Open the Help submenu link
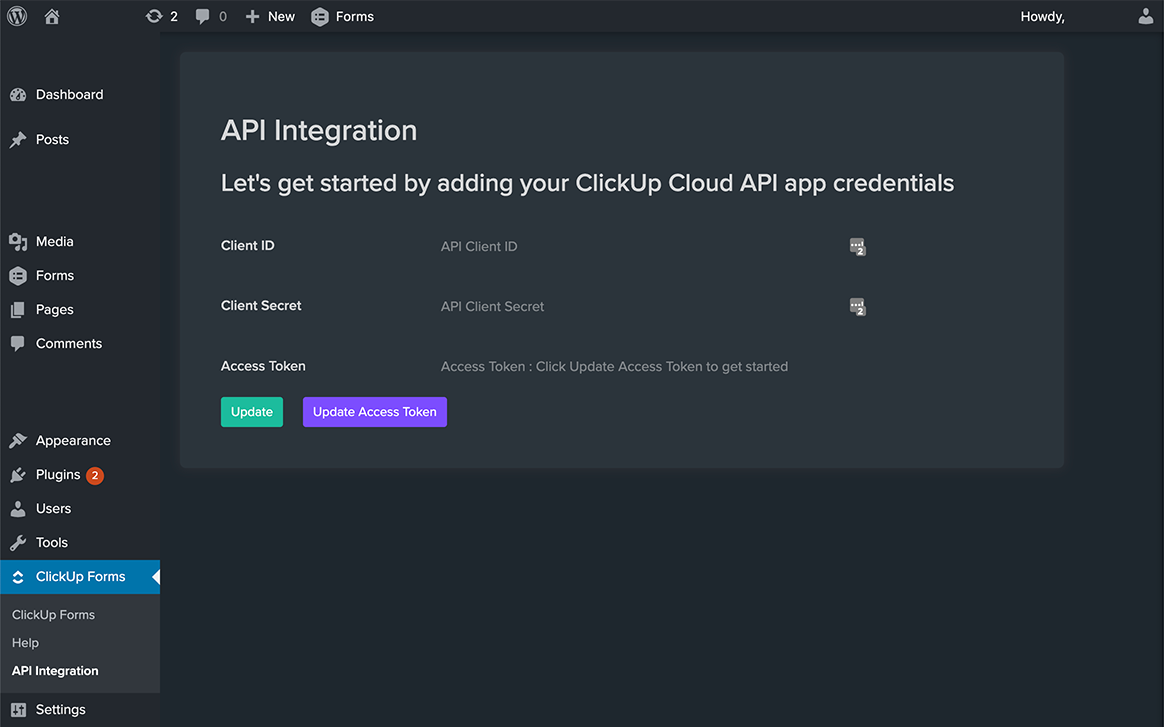Image resolution: width=1164 pixels, height=727 pixels. click(x=25, y=643)
